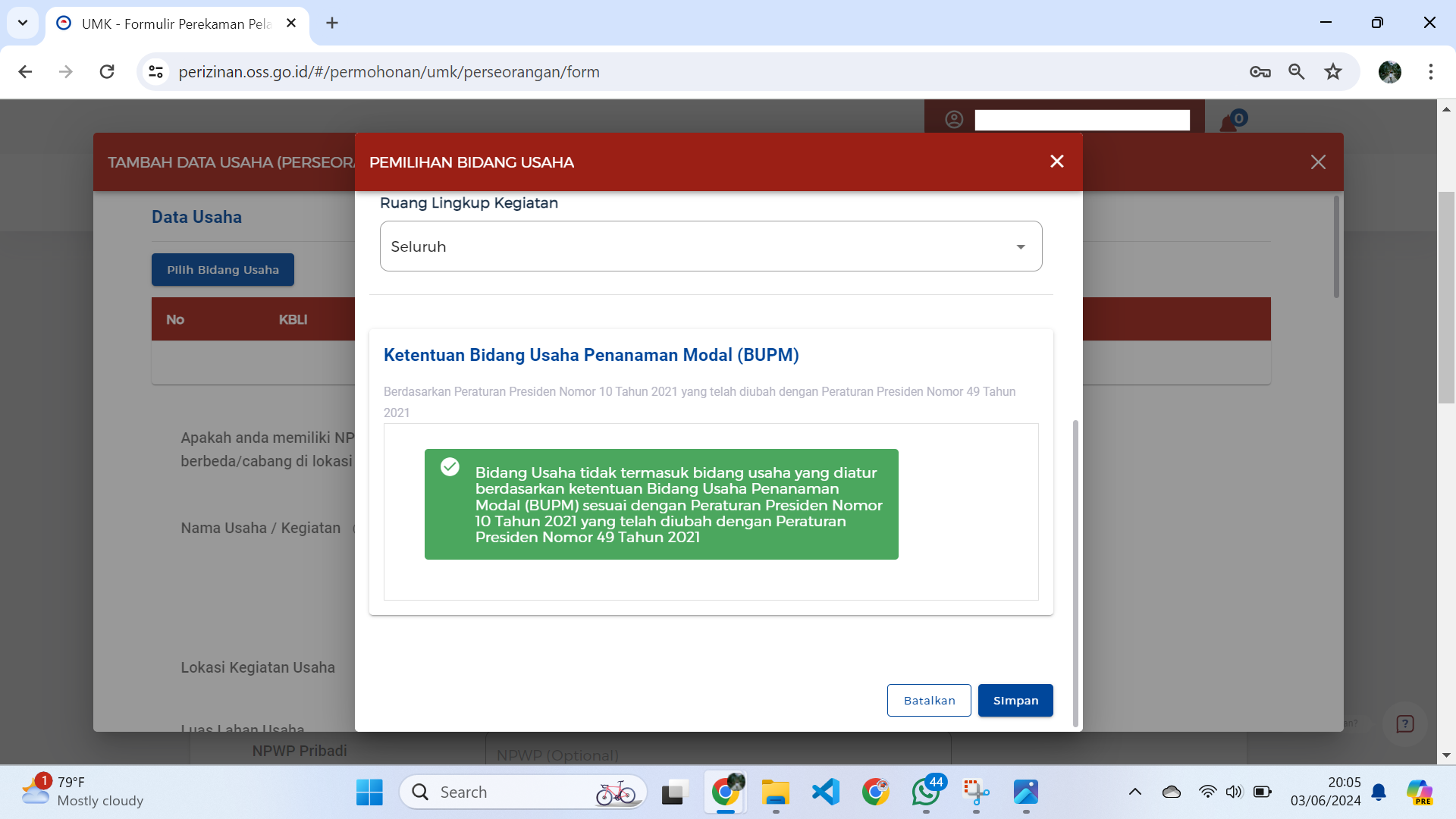Go forward in browser history
The width and height of the screenshot is (1456, 819).
[x=66, y=72]
